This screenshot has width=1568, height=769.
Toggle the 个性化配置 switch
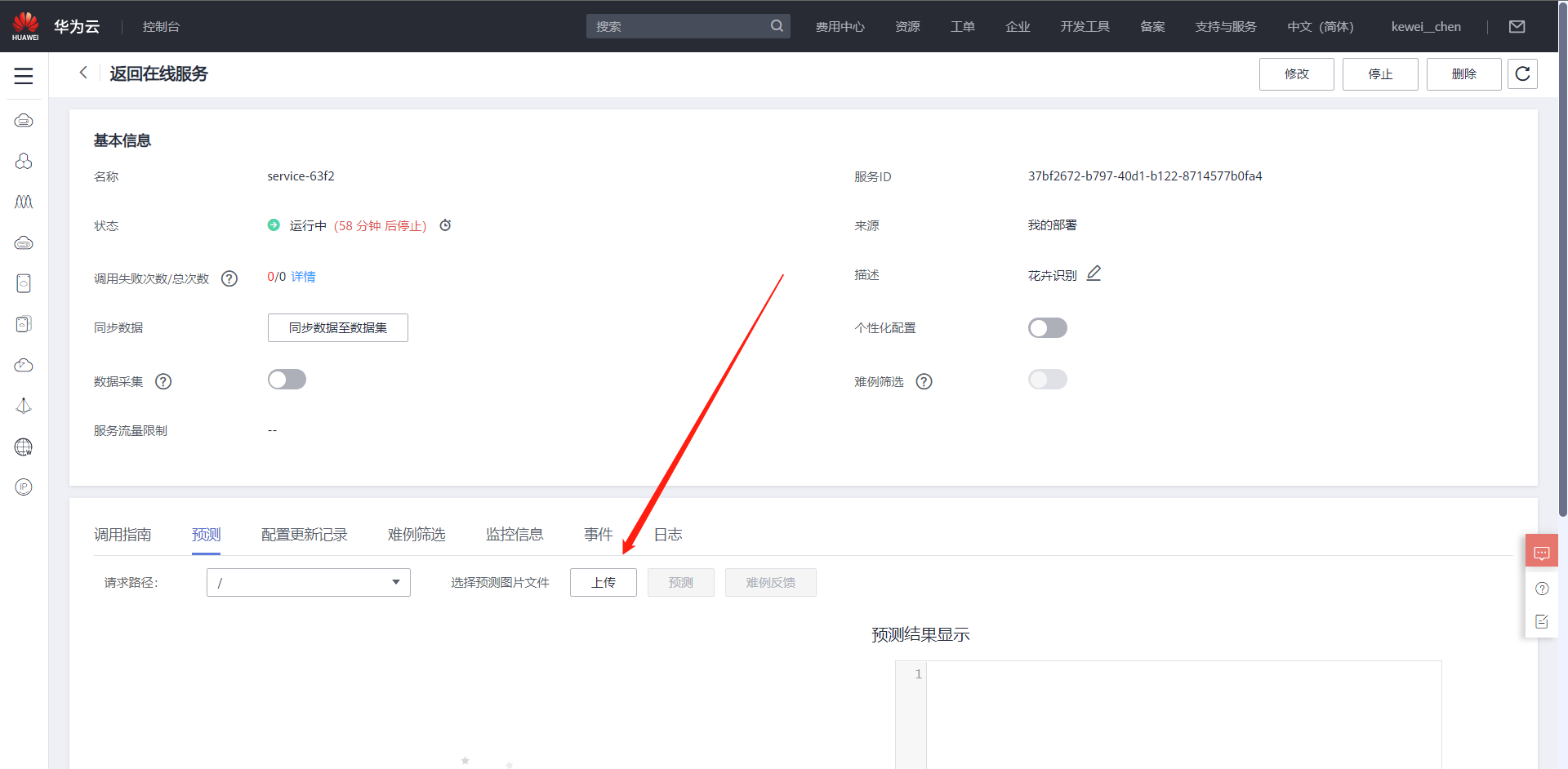pos(1048,327)
